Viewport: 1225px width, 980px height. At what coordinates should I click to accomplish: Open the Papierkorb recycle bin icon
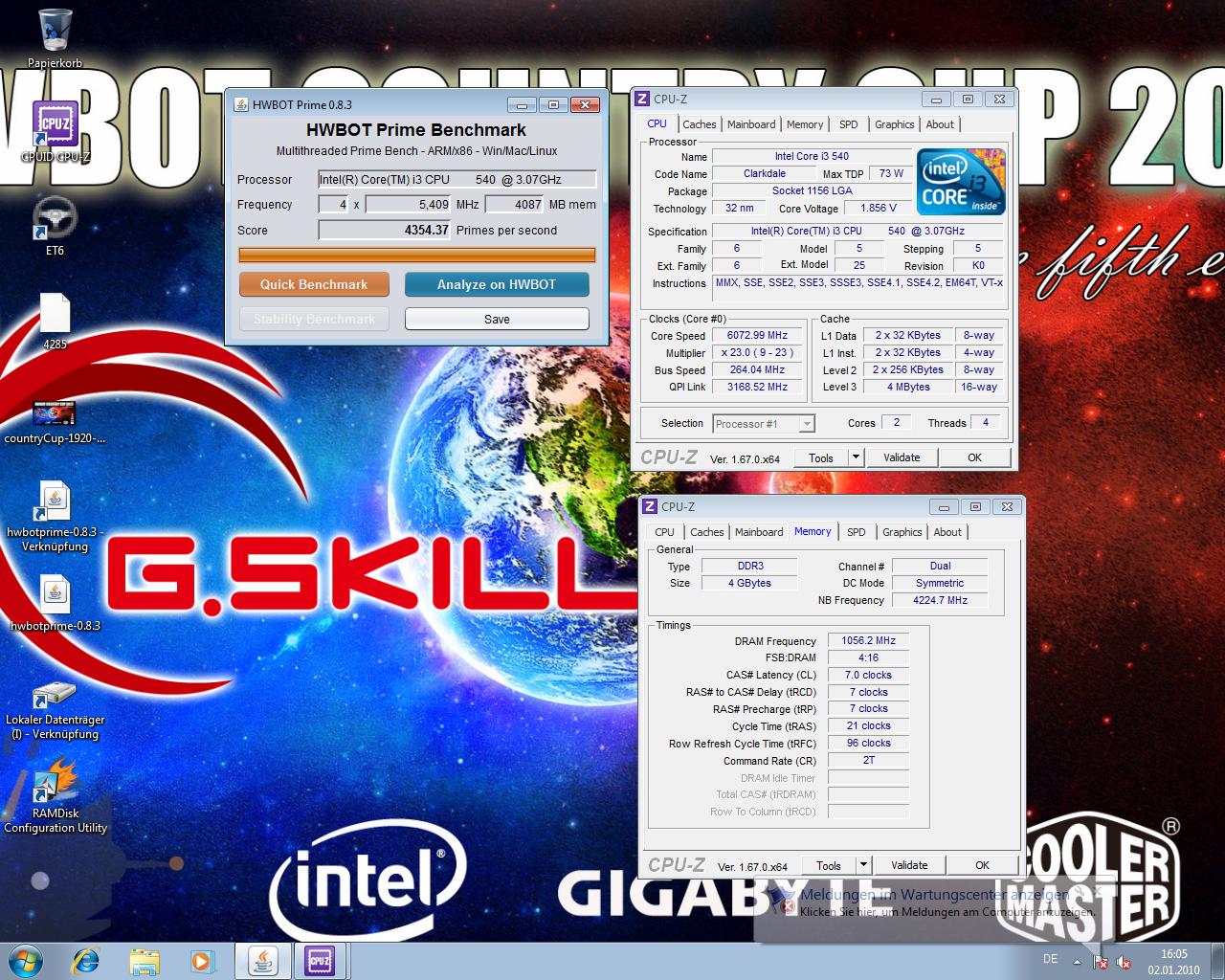tap(55, 31)
